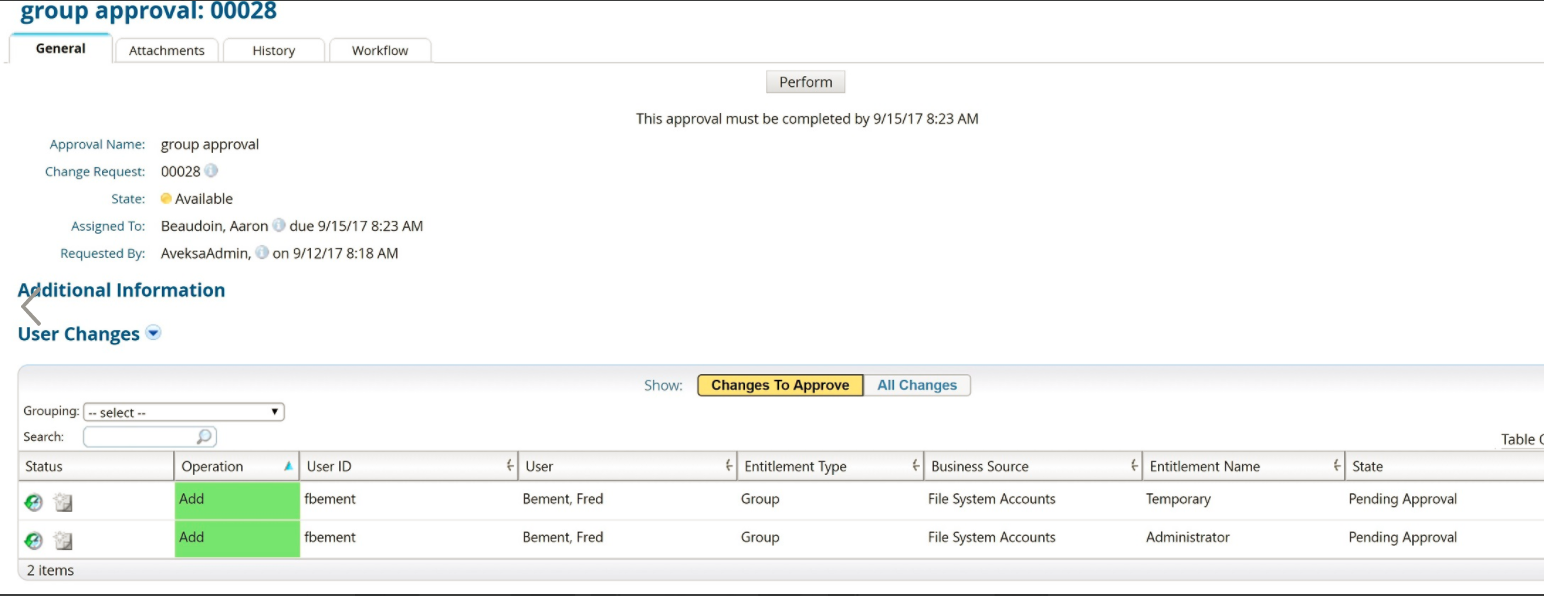Show only Changes To Approve
This screenshot has height=596, width=1544.
click(780, 385)
